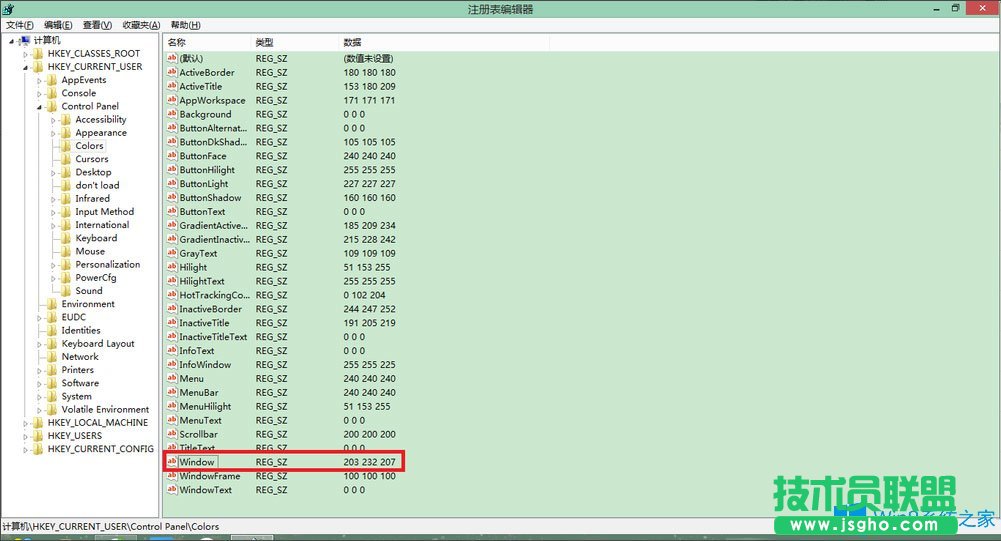Click the Console folder icon
Viewport: 1001px width, 541px height.
pos(52,93)
